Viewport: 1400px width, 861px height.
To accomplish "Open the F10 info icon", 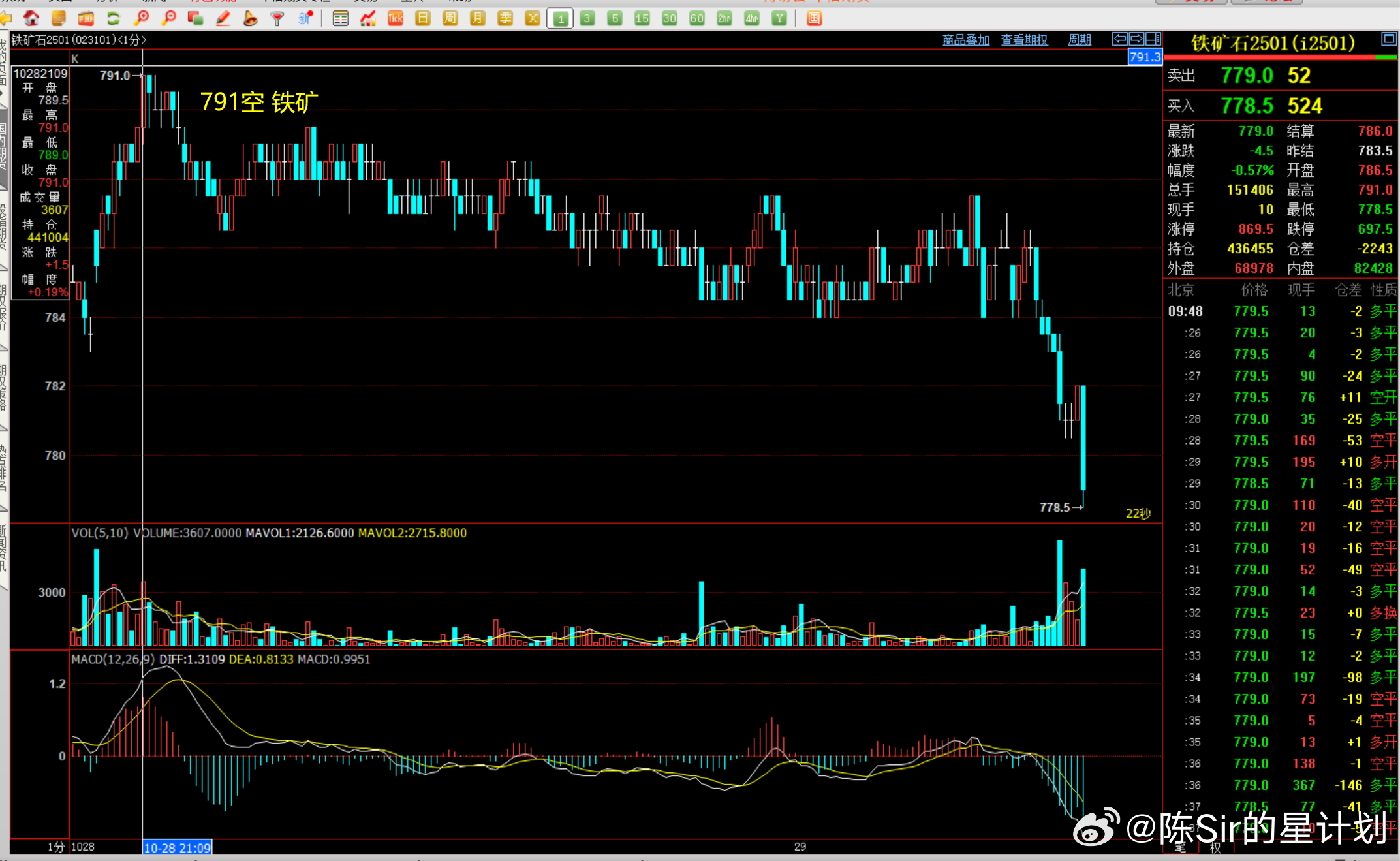I will pos(86,18).
